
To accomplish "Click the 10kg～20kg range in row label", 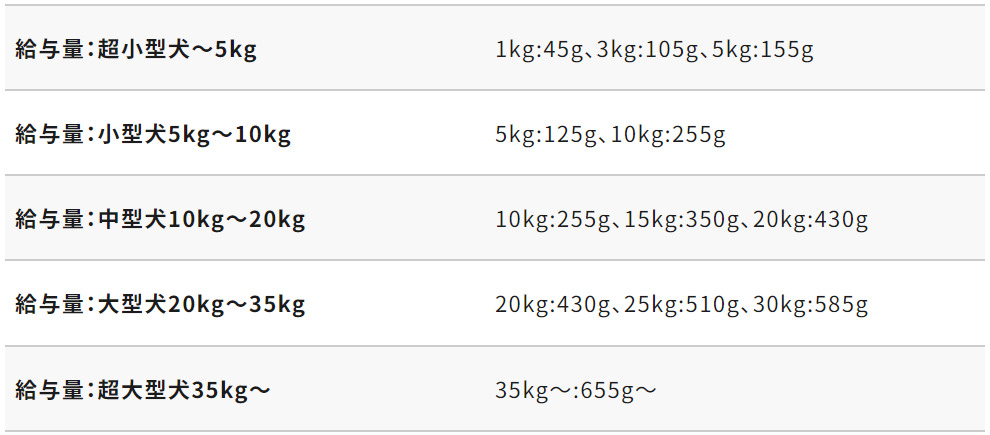I will [x=237, y=219].
